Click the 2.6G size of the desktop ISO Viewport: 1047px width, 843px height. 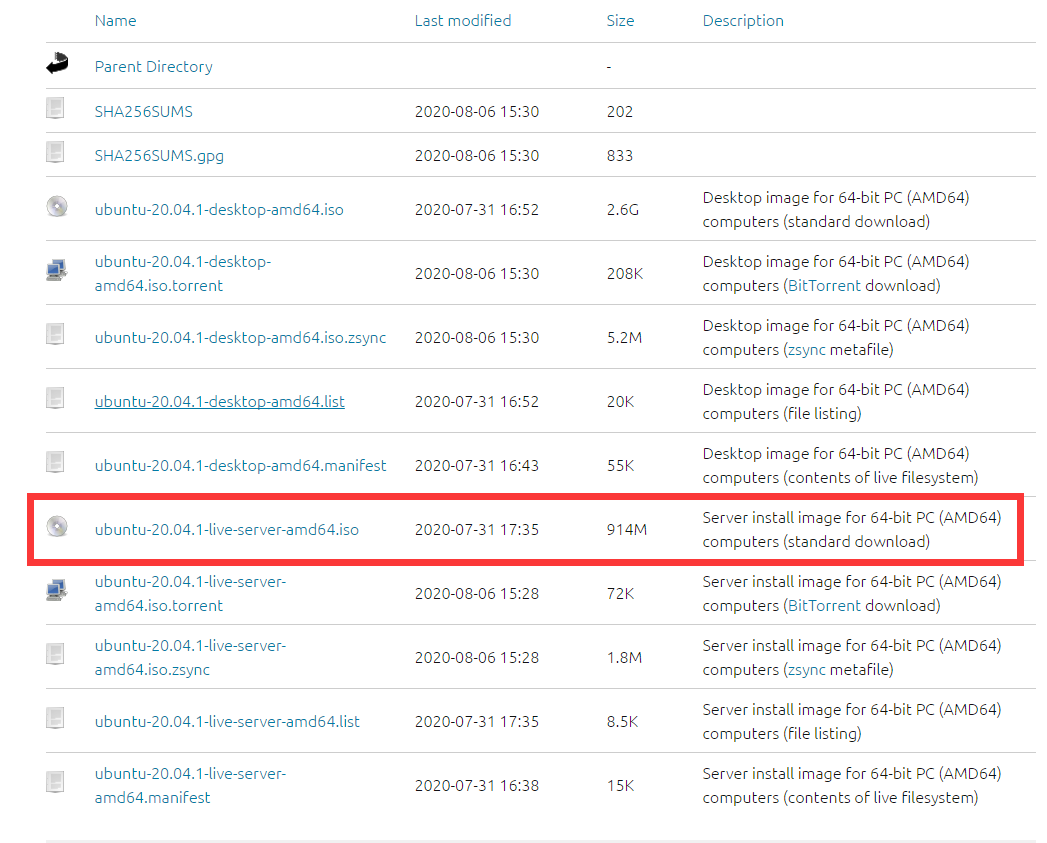click(x=623, y=210)
